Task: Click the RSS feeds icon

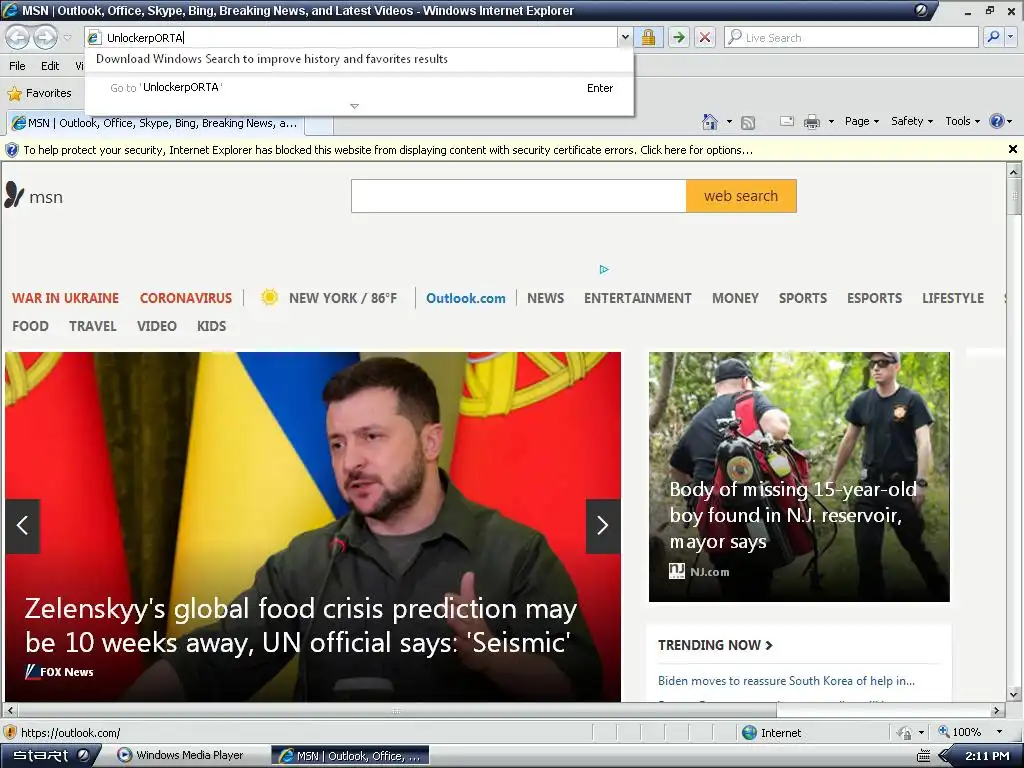Action: tap(748, 122)
